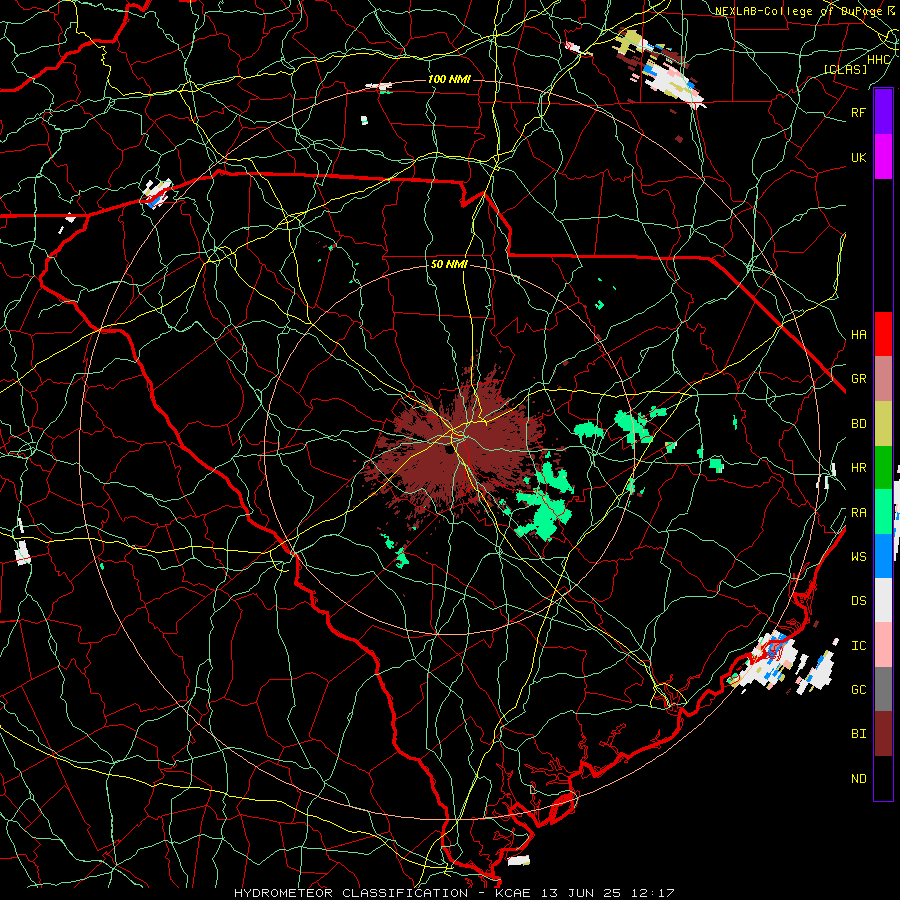Click the BD yellow-olive legend swatch
This screenshot has height=900, width=900.
coord(883,423)
